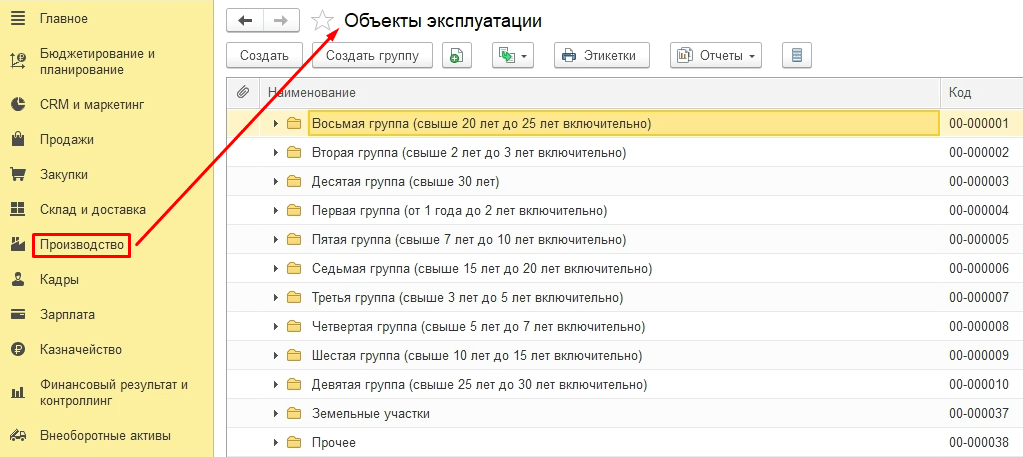Click the code cell 00-000010

tap(979, 385)
